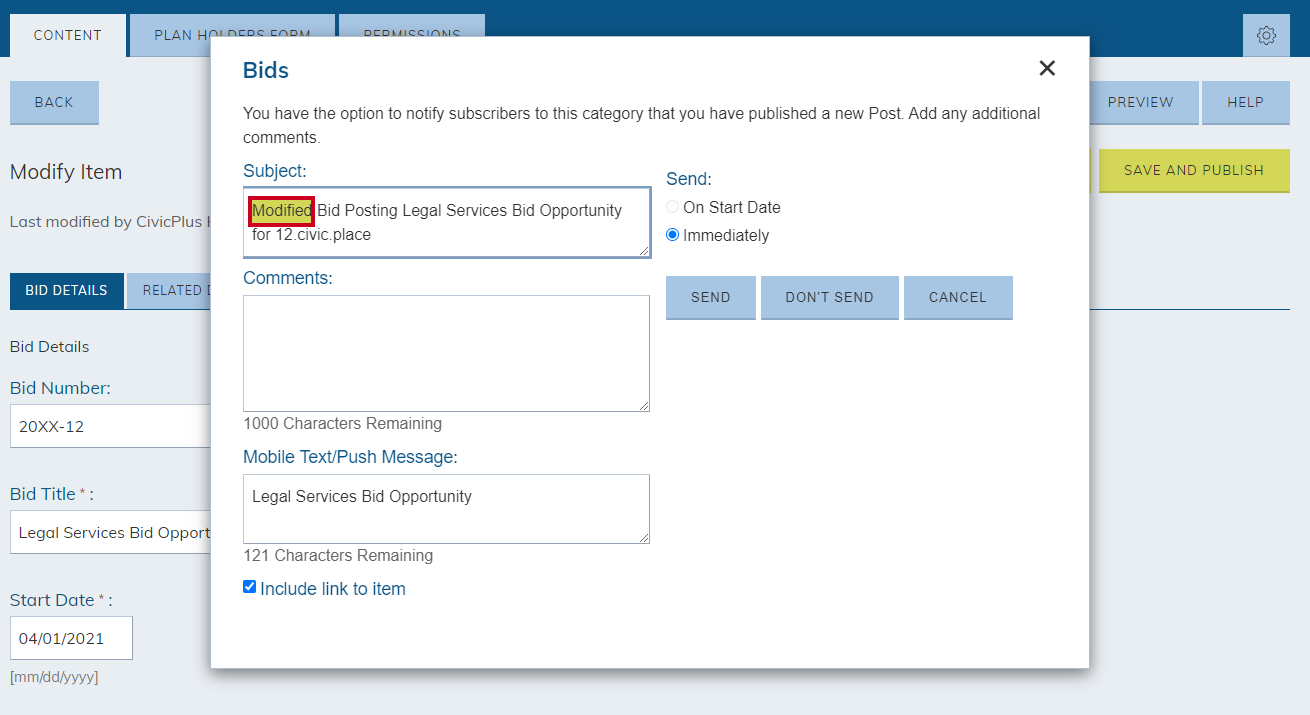Click the Bid Title input field

(110, 532)
